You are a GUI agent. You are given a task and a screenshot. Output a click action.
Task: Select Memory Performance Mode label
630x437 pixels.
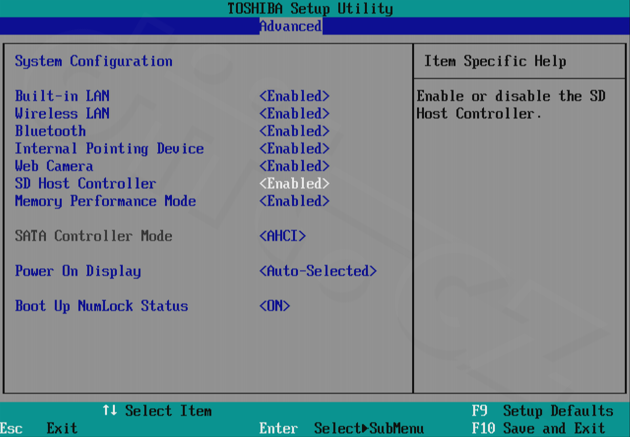coord(105,201)
